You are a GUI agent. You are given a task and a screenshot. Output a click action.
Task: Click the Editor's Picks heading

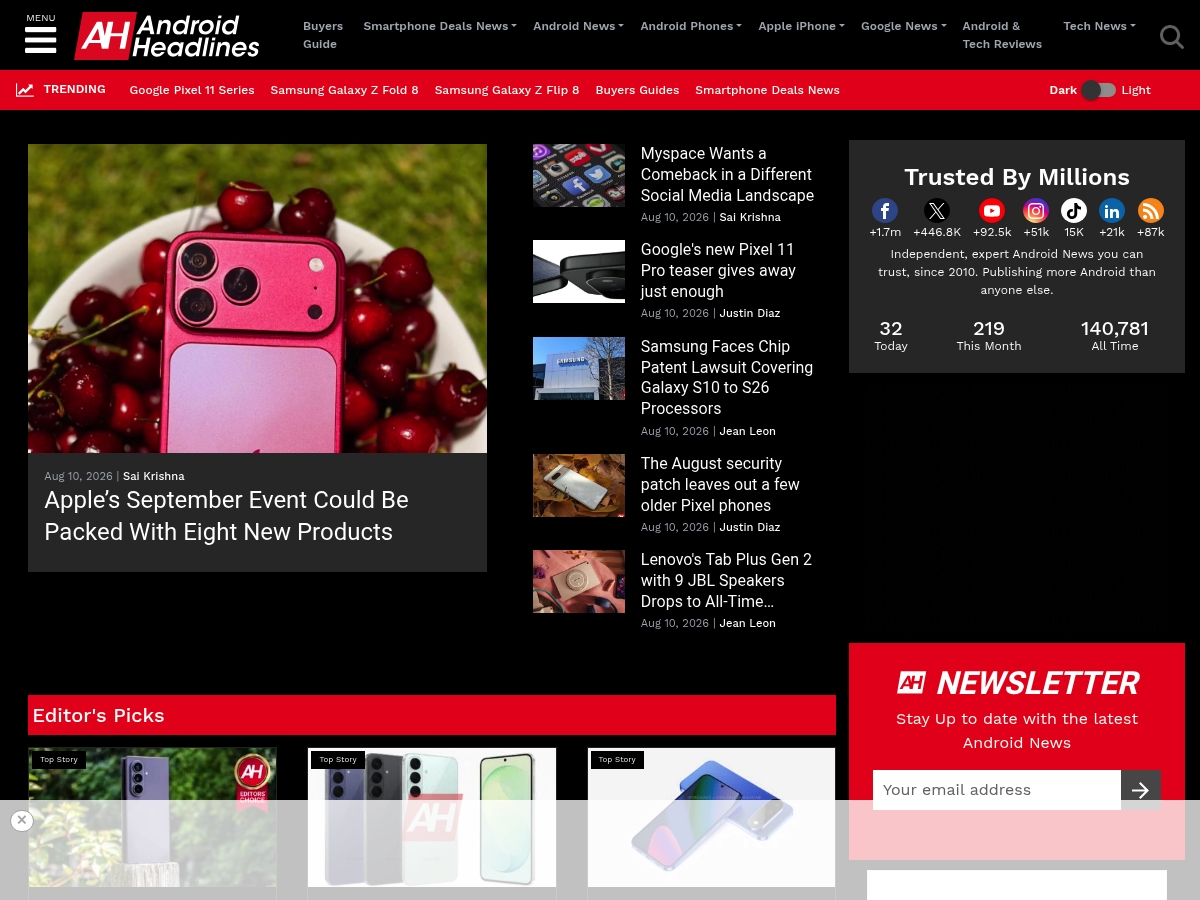98,715
